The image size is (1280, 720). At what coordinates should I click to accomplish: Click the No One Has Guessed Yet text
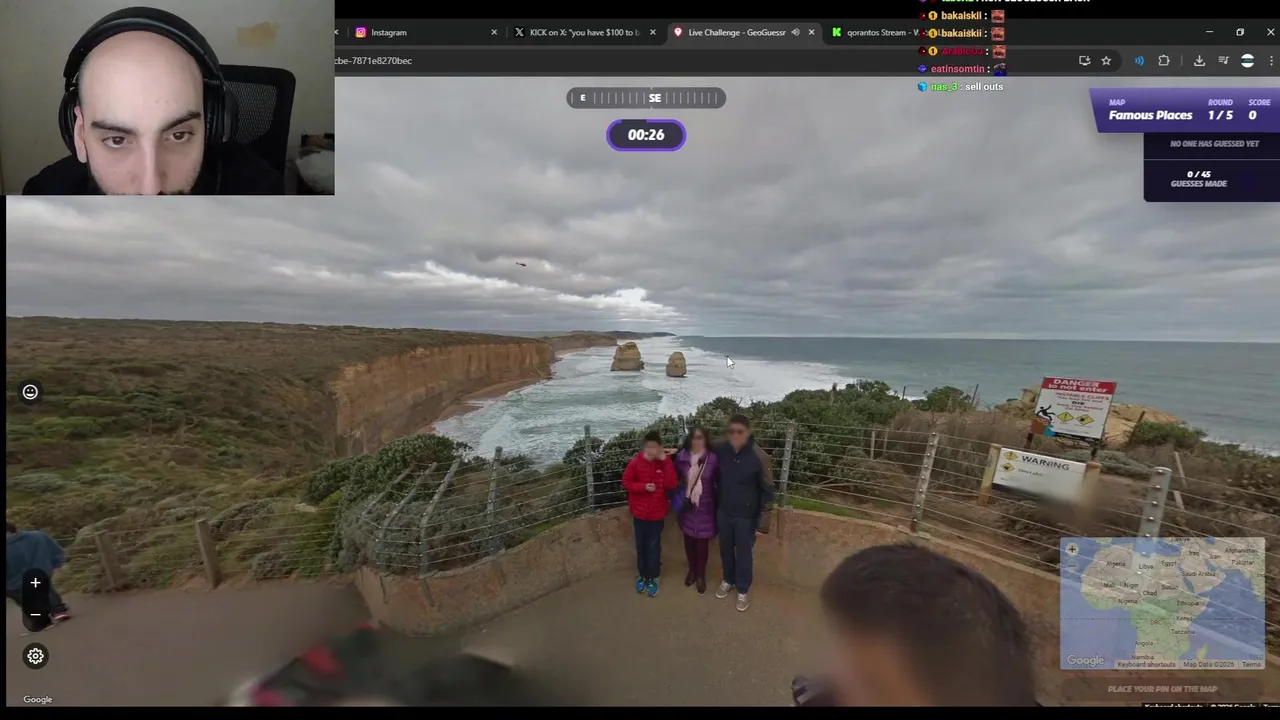[x=1214, y=144]
